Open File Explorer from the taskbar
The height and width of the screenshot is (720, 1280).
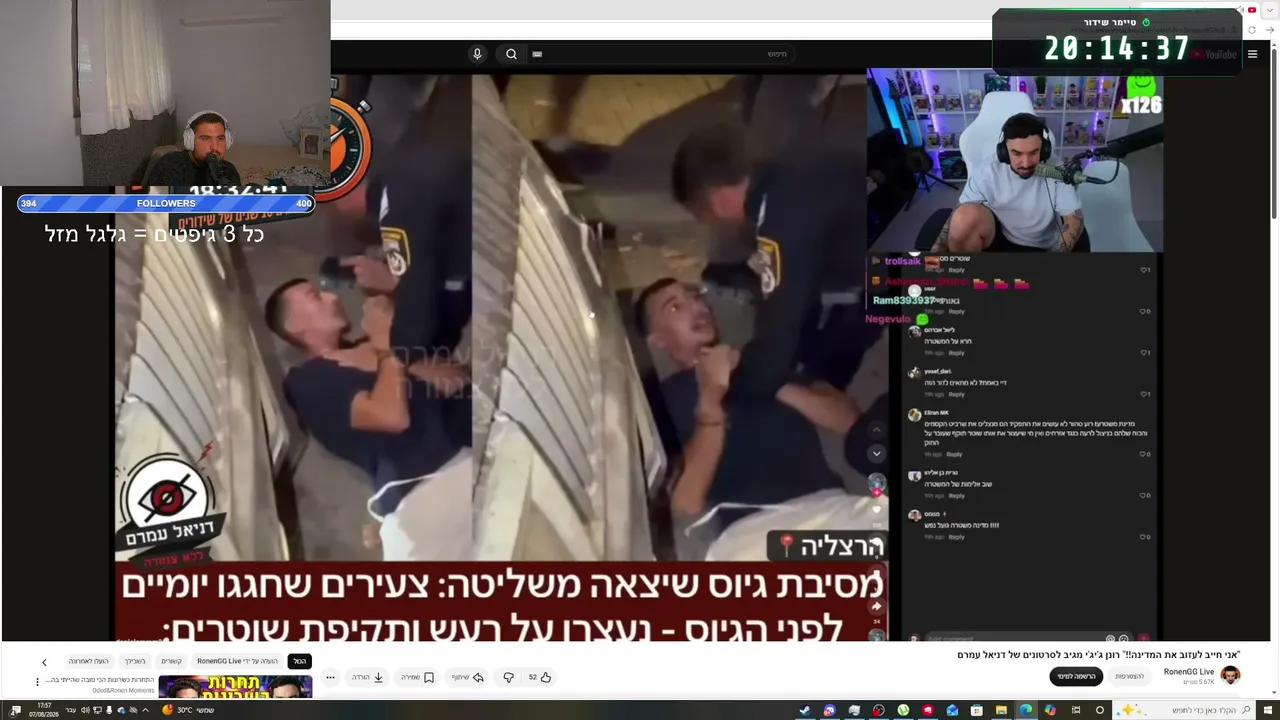(1001, 710)
